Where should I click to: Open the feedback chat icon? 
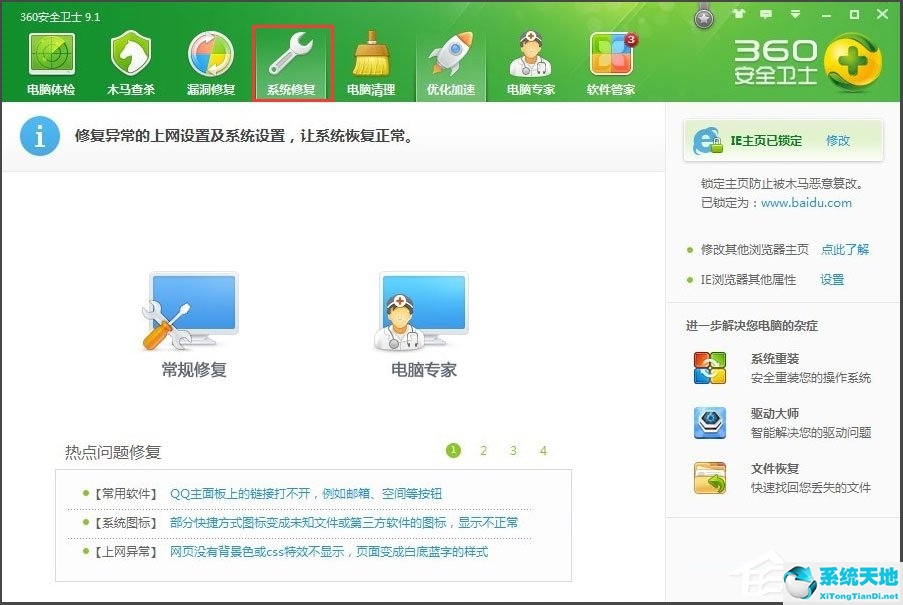coord(766,14)
